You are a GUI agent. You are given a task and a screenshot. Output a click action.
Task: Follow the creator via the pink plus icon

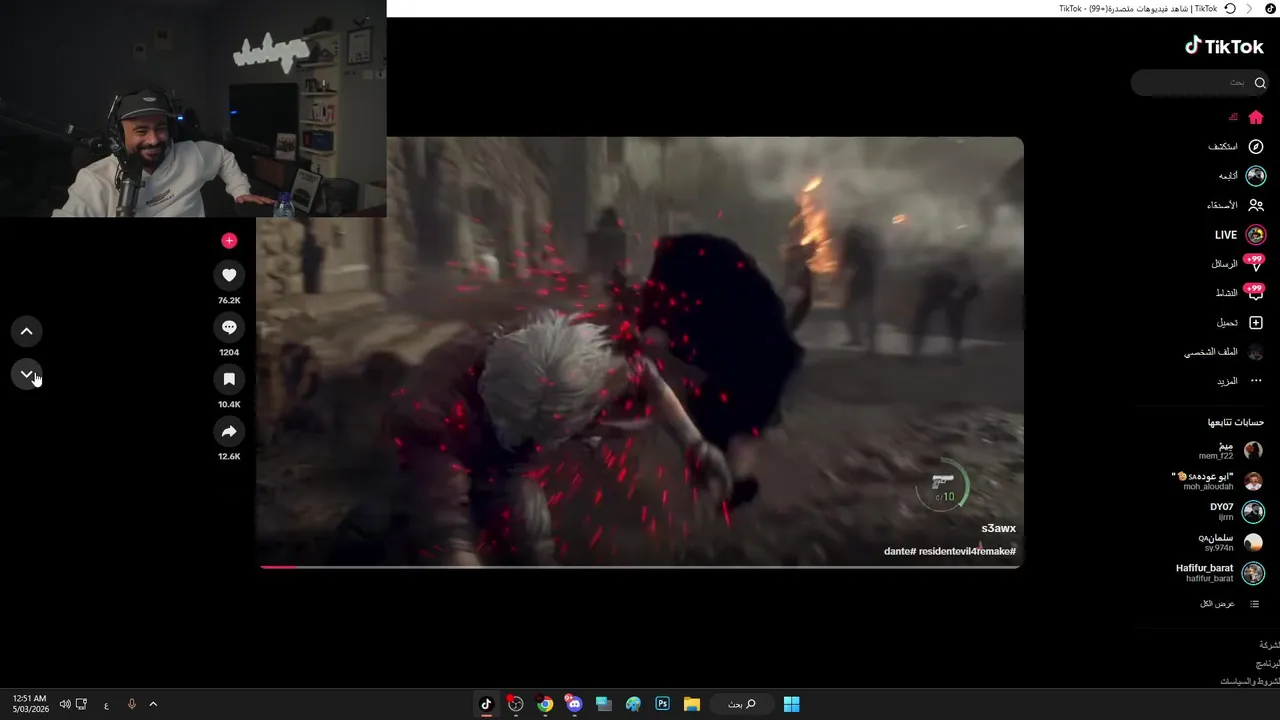[x=229, y=240]
